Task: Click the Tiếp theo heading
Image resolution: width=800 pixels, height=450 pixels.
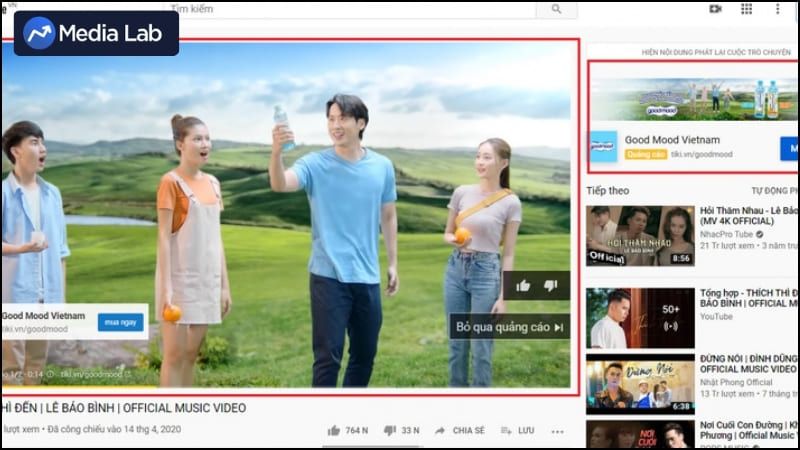Action: [608, 191]
